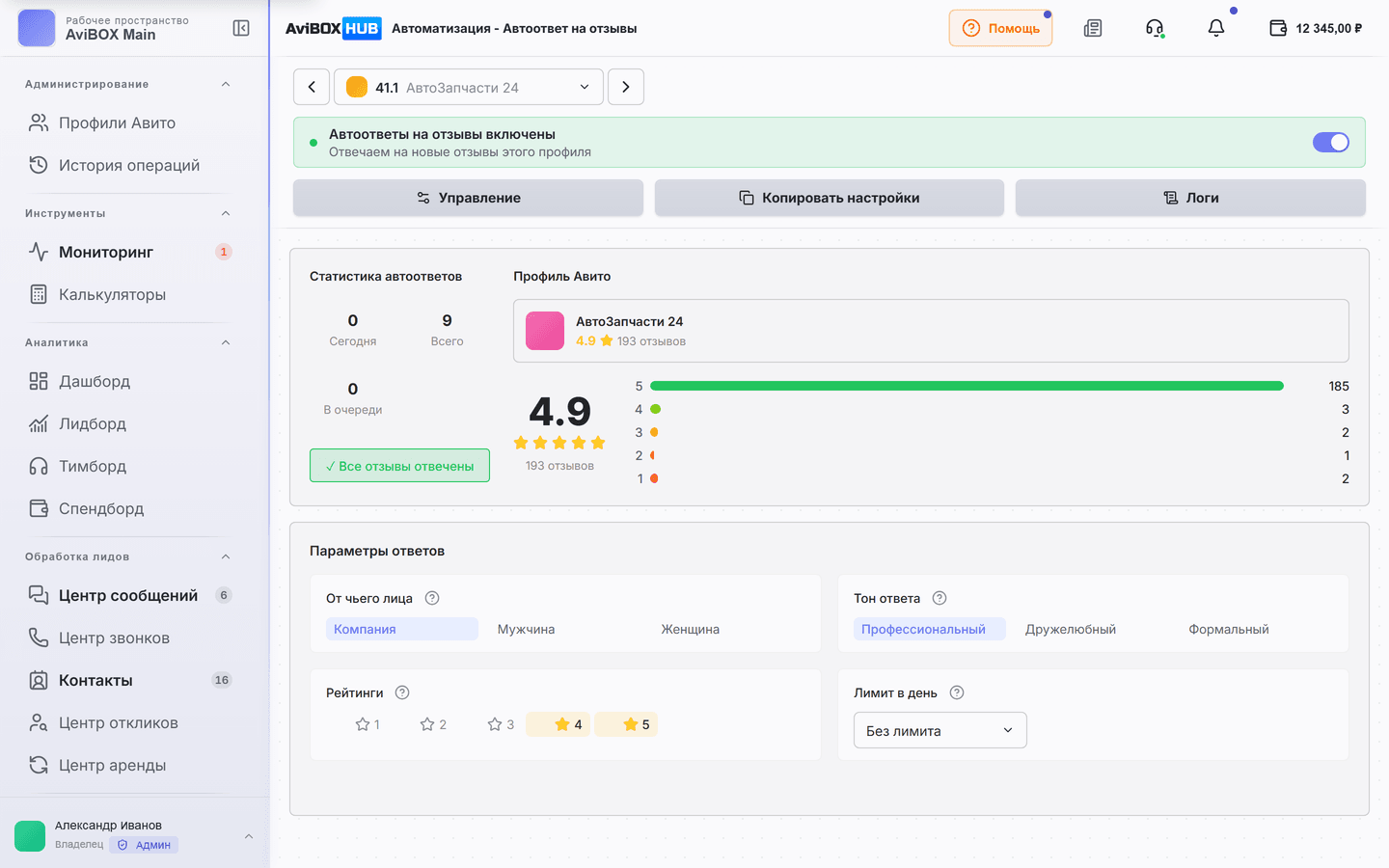Click the АвтоЗапчасти 24 profile avatar
The image size is (1389, 868).
[545, 331]
